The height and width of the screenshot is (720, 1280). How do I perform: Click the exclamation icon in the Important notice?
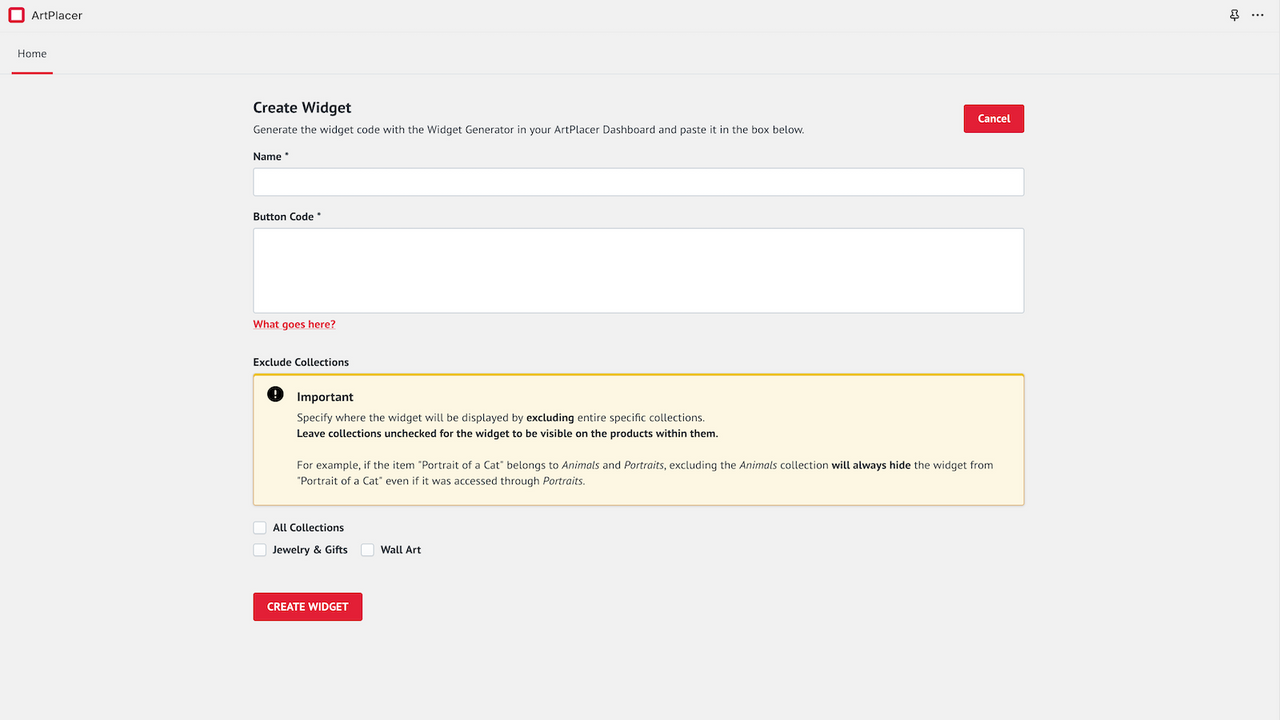click(276, 394)
